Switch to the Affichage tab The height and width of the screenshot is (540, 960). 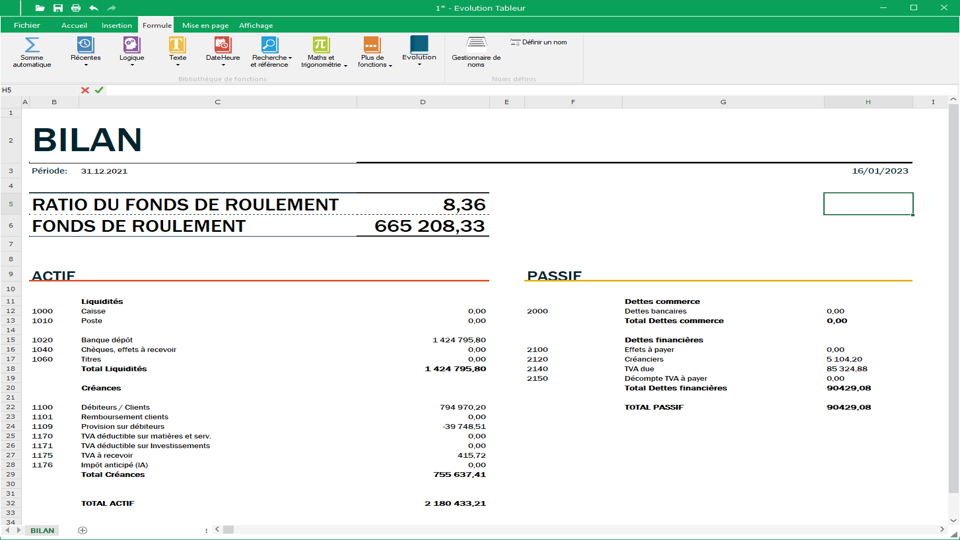256,25
